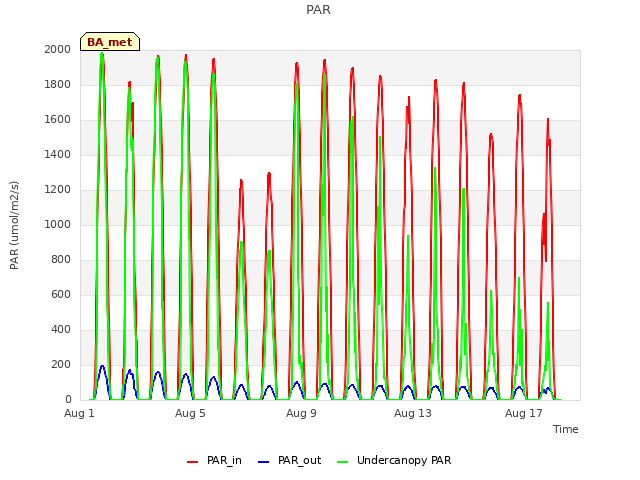
Task: Click the Time axis title
Action: tap(566, 429)
